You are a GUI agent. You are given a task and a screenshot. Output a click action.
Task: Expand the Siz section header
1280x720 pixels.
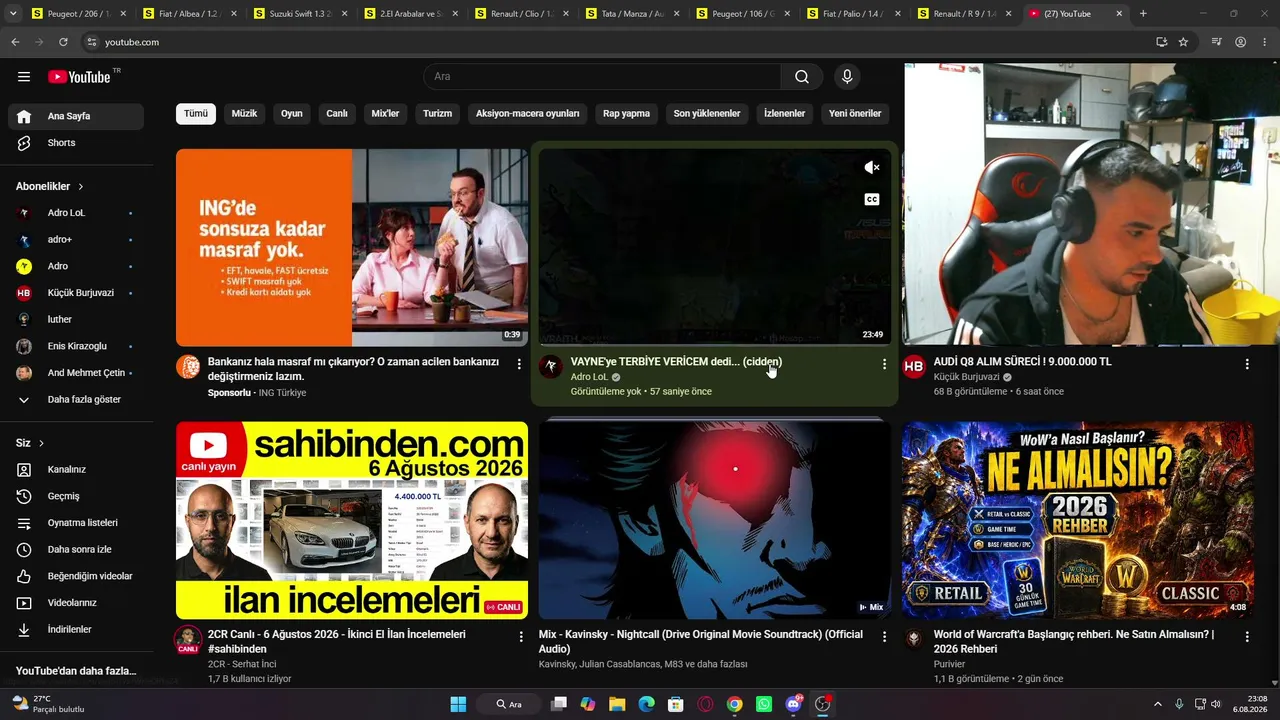click(x=30, y=443)
